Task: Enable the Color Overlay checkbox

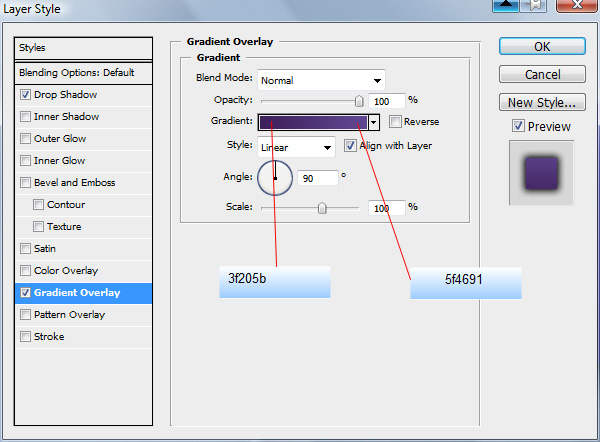Action: tap(25, 271)
